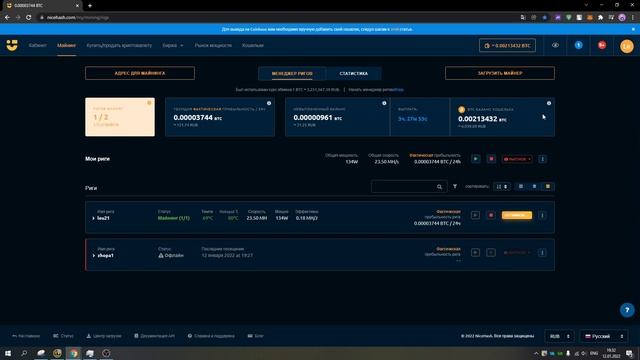Switch to the highlighted yellow view layout icon
Image resolution: width=640 pixels, height=360 pixels.
tap(548, 187)
